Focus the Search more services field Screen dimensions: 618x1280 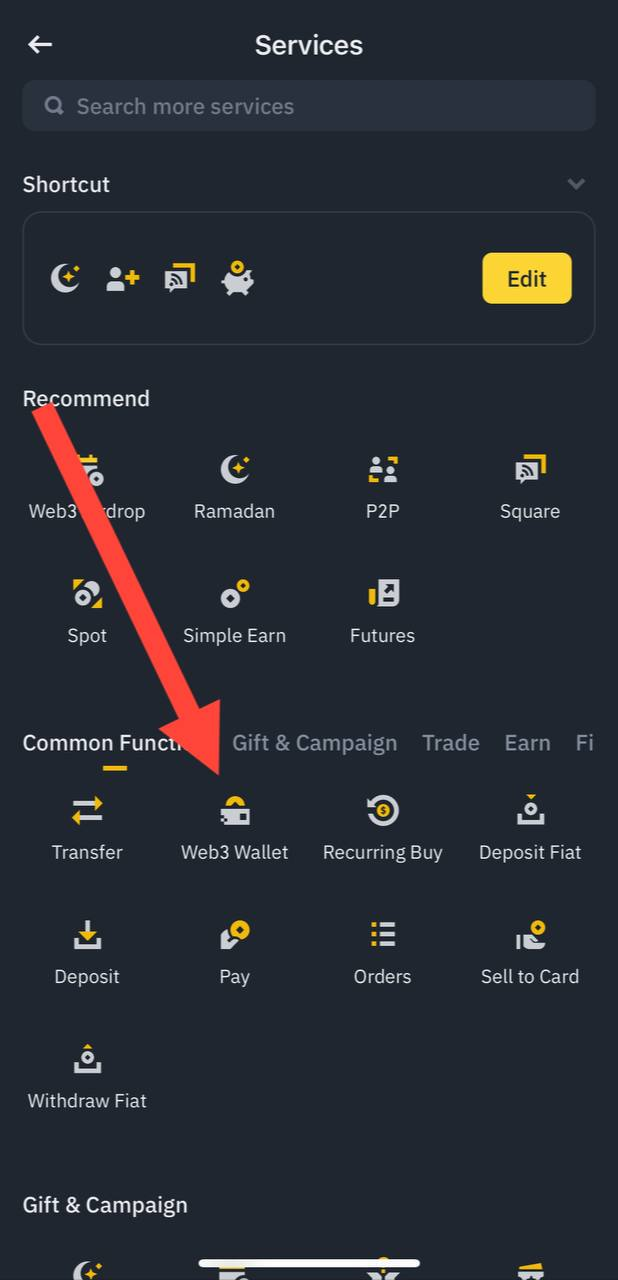point(308,106)
